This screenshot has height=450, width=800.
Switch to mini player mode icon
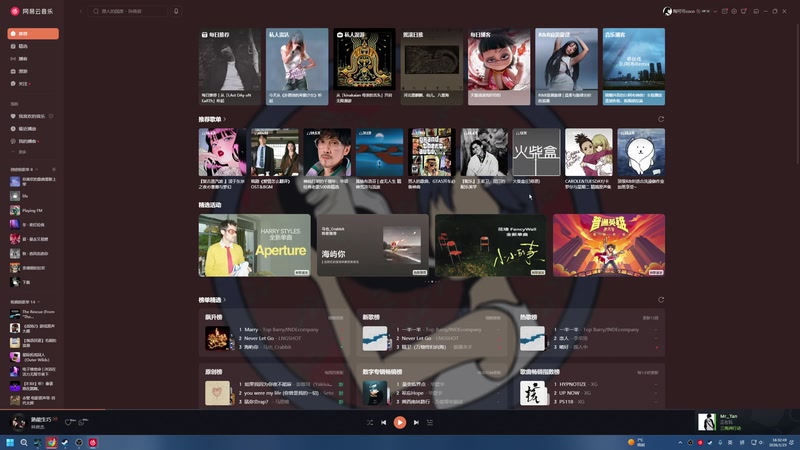tap(756, 11)
